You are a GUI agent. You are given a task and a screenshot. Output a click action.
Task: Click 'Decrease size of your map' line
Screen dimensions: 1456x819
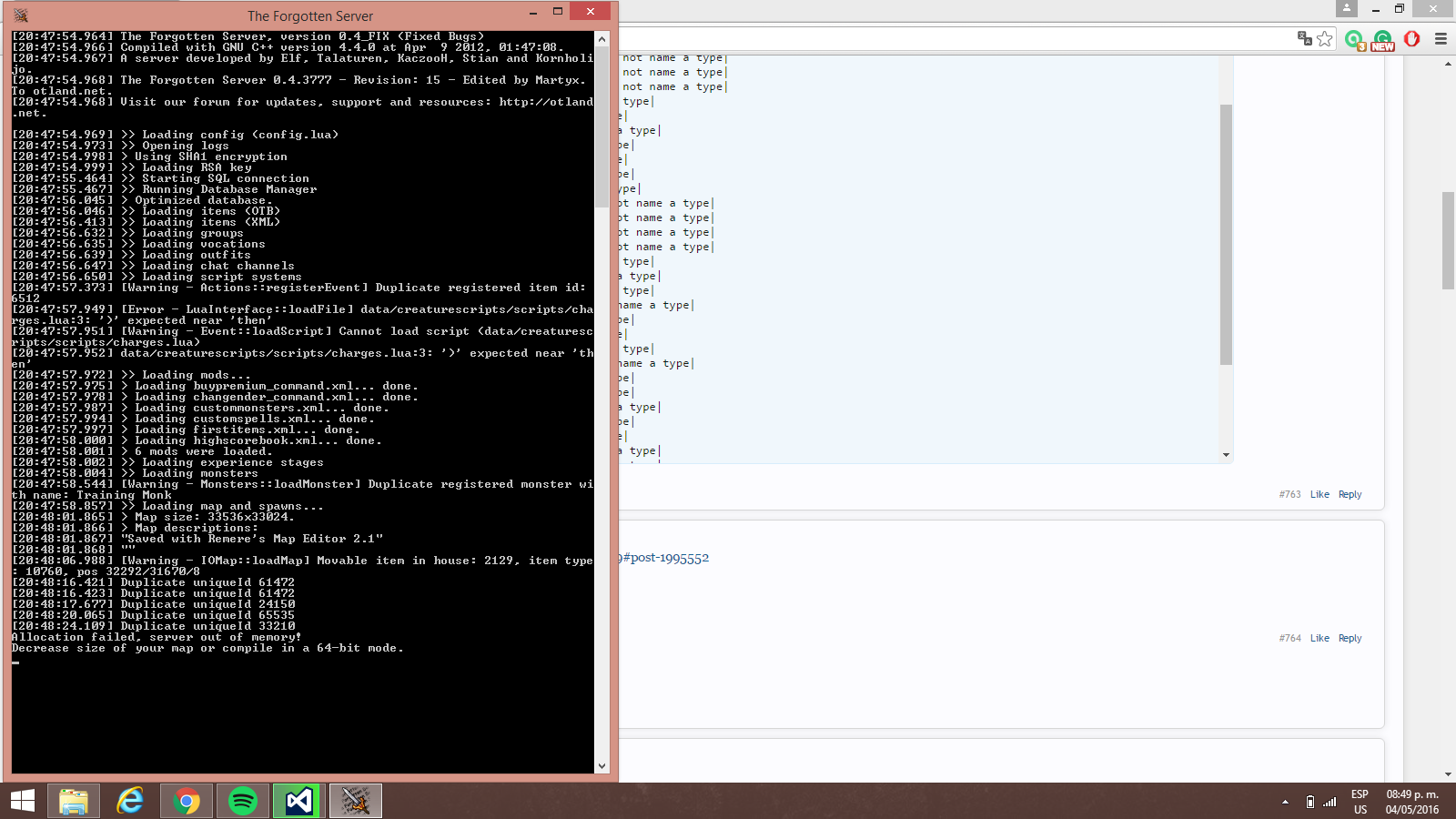point(207,648)
